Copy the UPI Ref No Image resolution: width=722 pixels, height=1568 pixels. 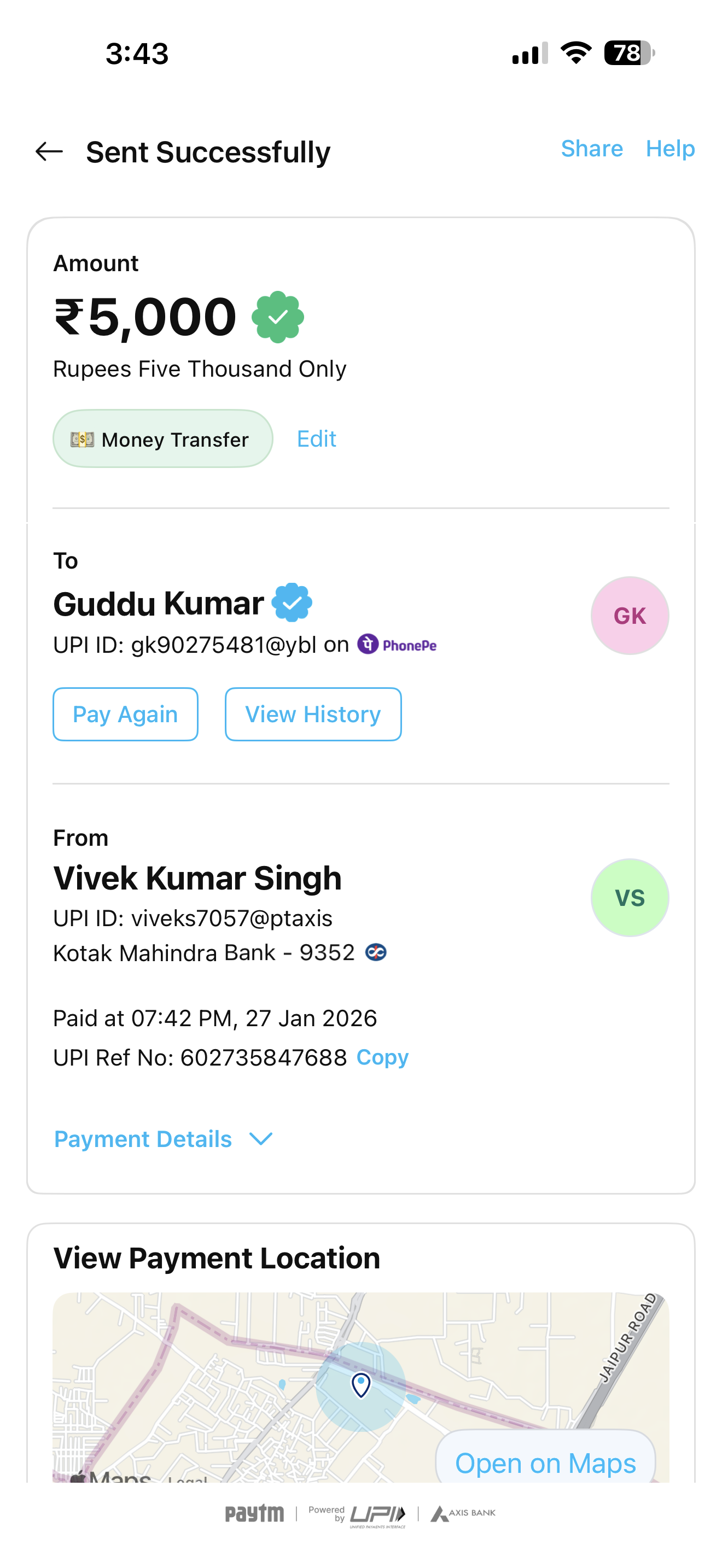pos(382,1057)
